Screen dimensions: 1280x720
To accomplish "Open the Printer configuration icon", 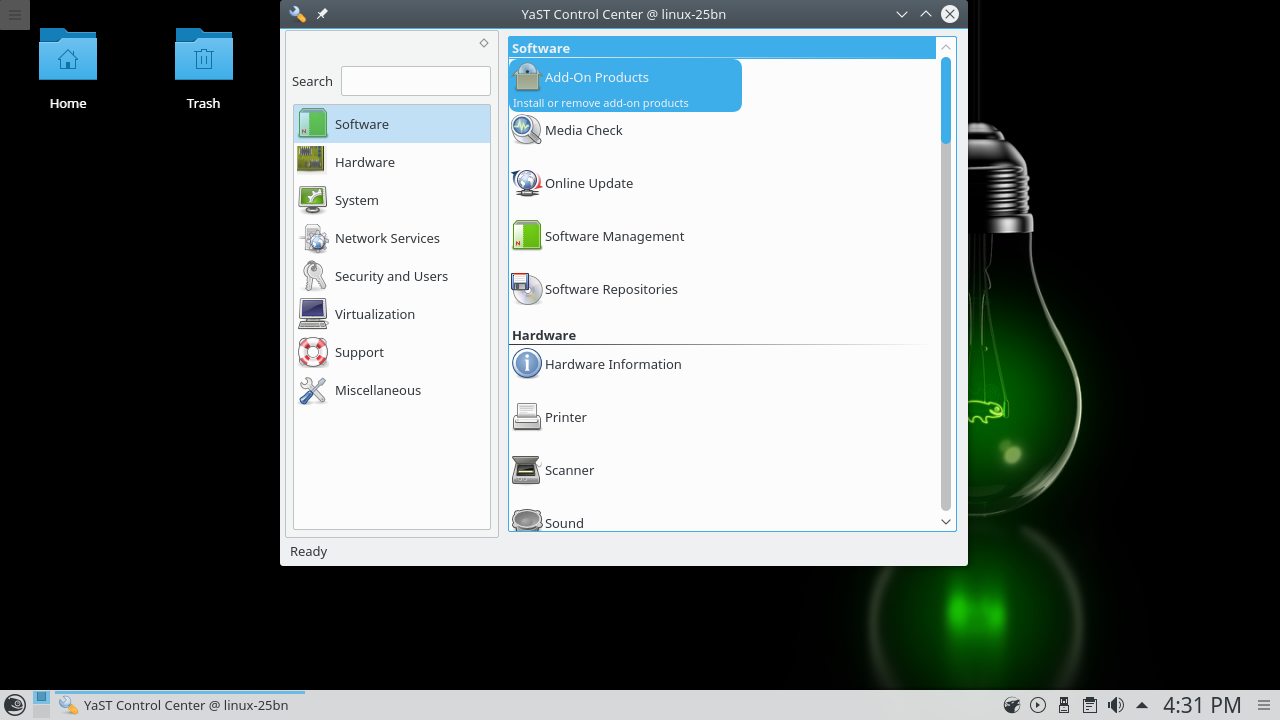I will (x=565, y=417).
